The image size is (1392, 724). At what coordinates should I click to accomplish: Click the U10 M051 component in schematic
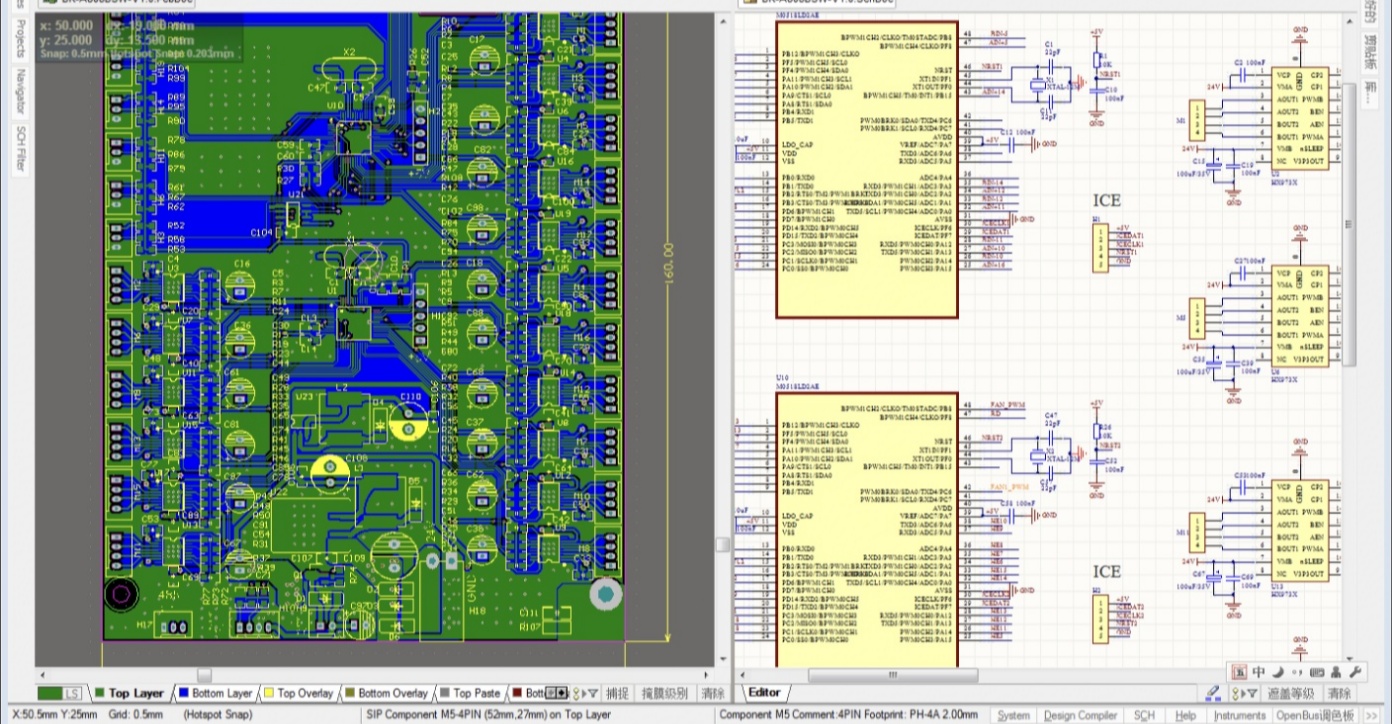tap(867, 530)
